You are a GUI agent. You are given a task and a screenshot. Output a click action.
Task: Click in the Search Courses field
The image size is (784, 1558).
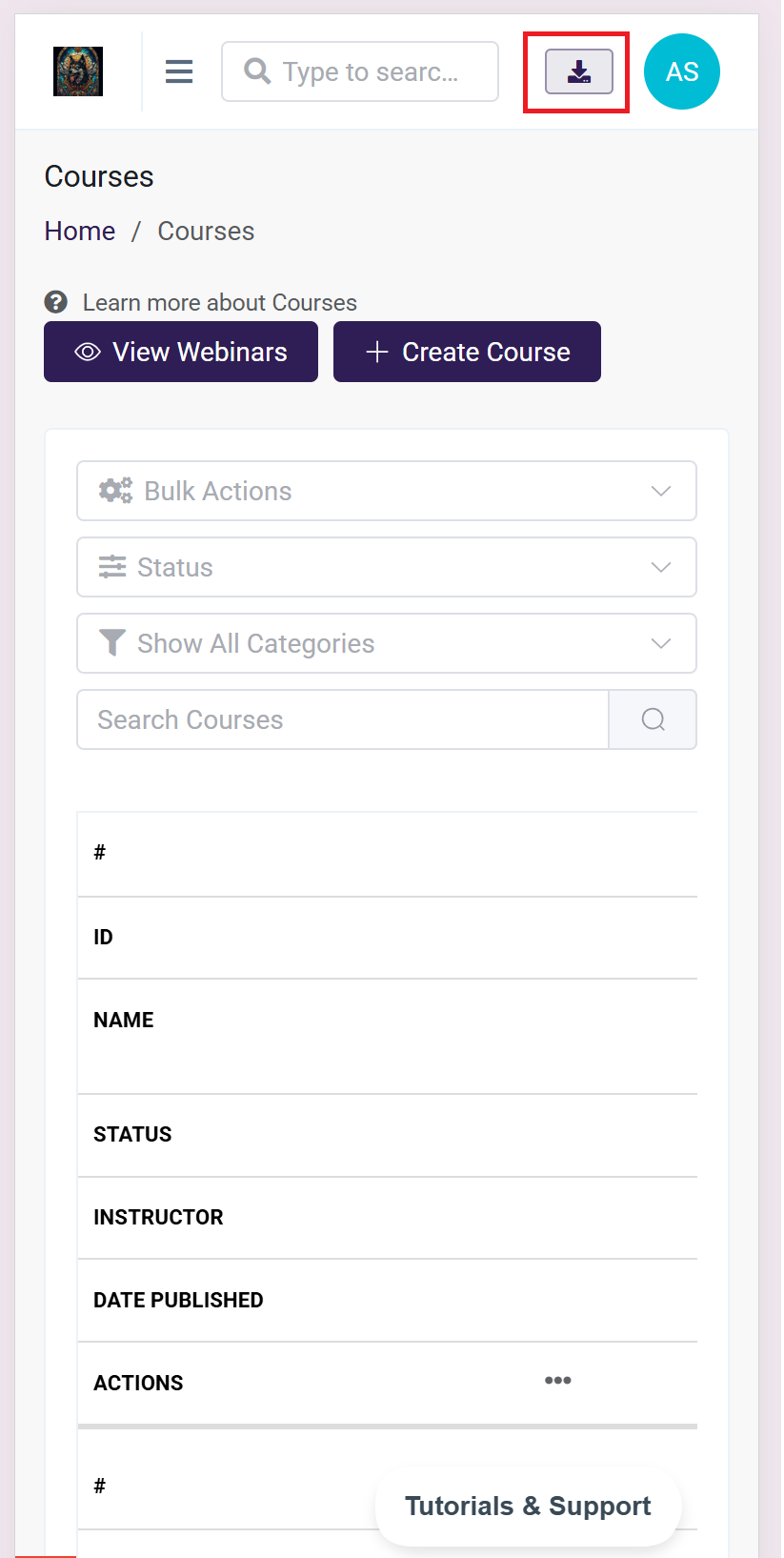coord(342,719)
